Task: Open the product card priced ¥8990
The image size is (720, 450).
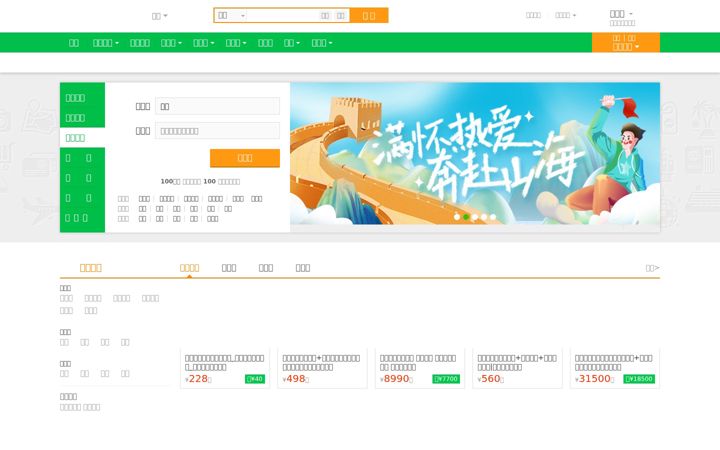Action: point(420,368)
